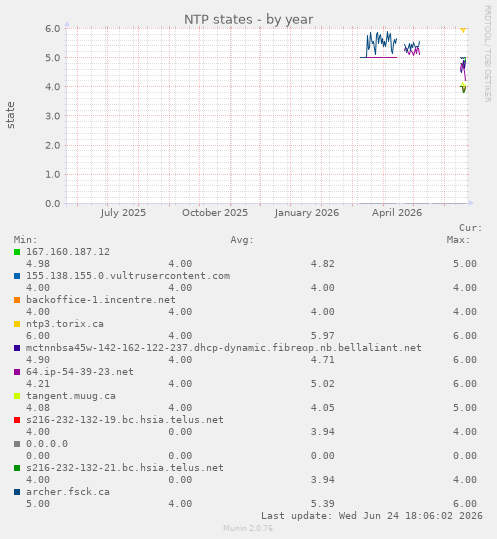Click the gray swatch for 0.0.0.0
Viewport: 497px width, 539px height.
17,444
